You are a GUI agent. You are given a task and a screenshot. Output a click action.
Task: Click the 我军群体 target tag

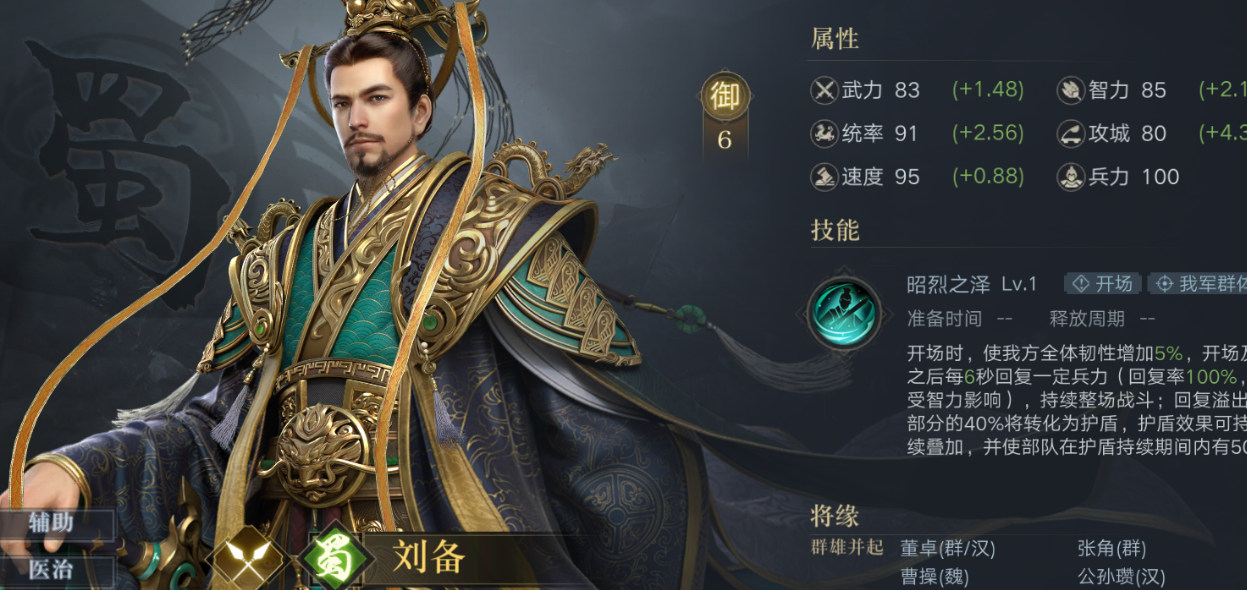click(1197, 284)
